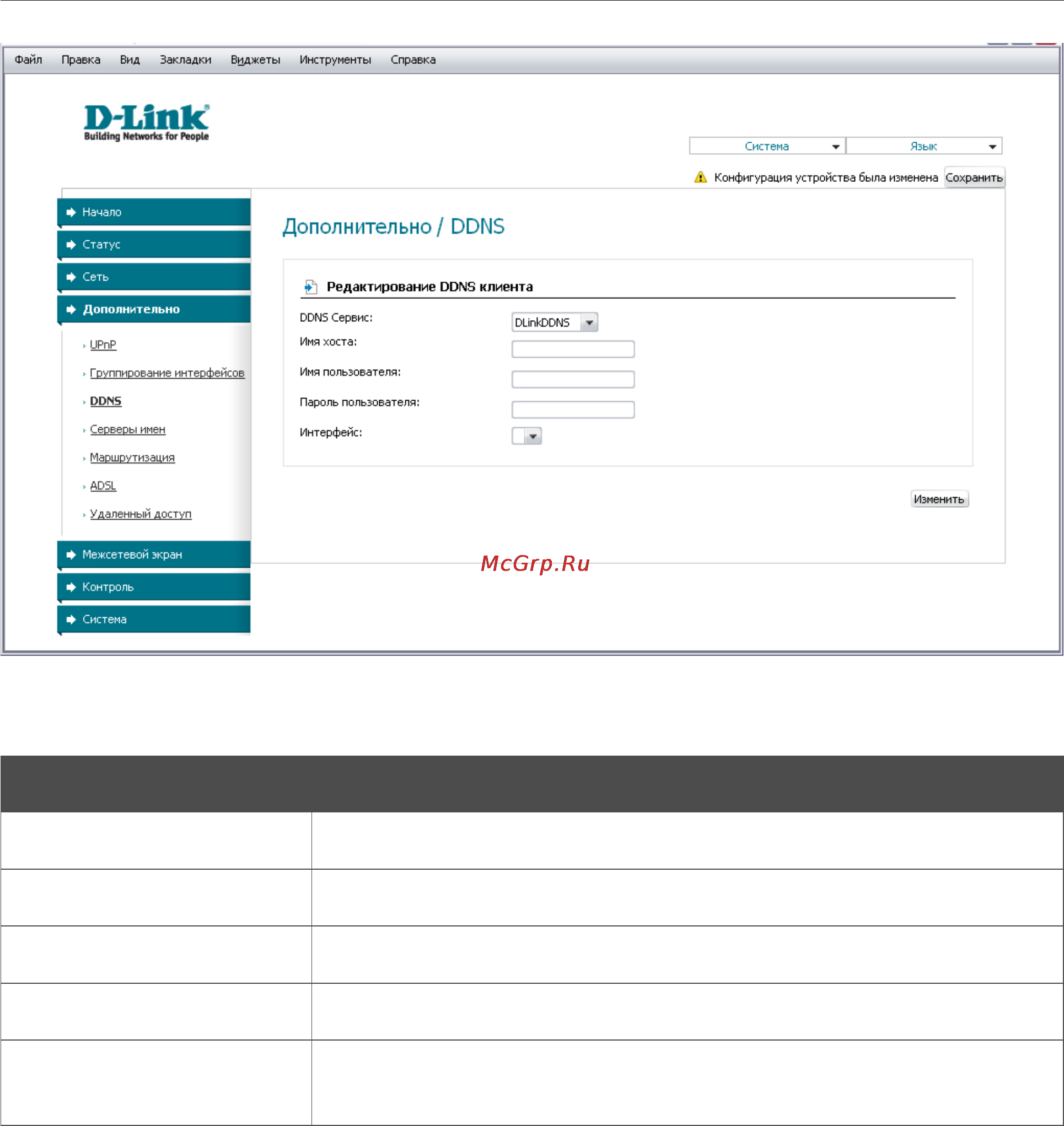Click the arrow icon beside Статус
The height and width of the screenshot is (1126, 1064).
click(x=71, y=244)
